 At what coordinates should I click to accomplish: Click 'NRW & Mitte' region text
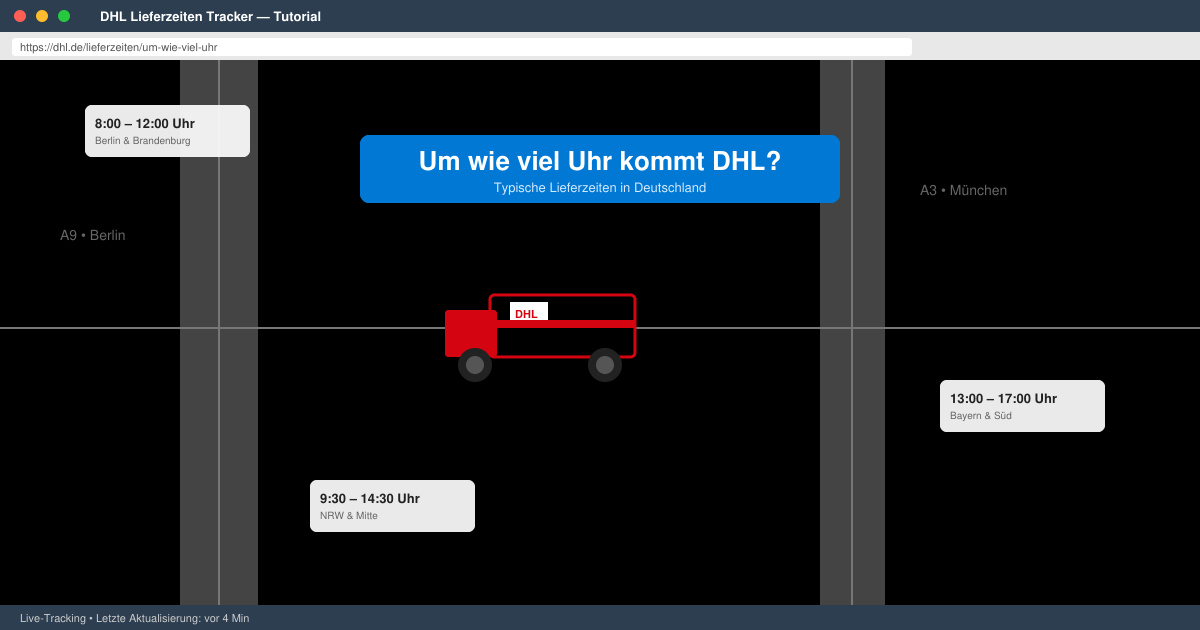pos(349,516)
